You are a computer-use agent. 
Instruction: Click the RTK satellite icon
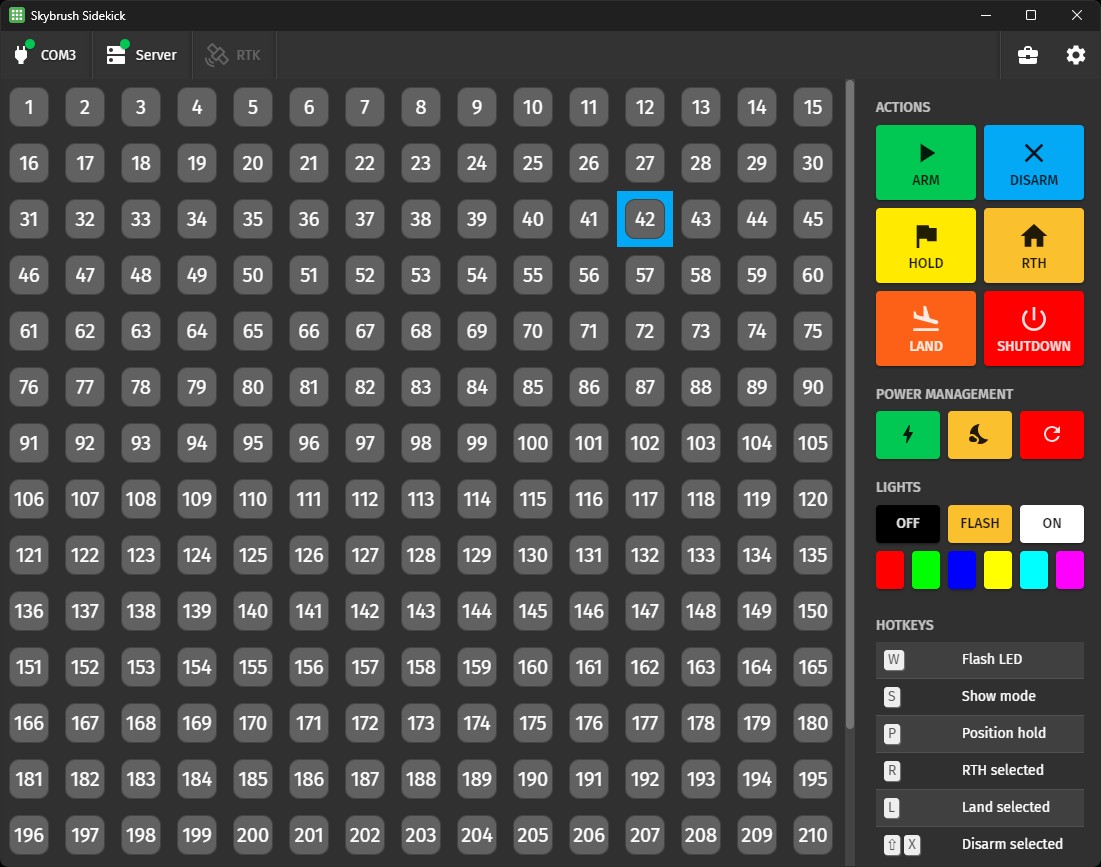point(216,55)
